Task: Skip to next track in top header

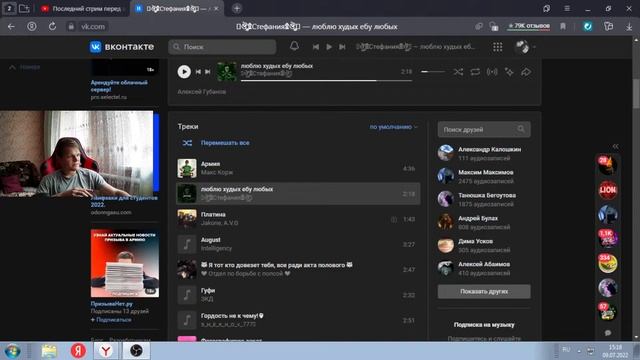Action: coord(342,47)
